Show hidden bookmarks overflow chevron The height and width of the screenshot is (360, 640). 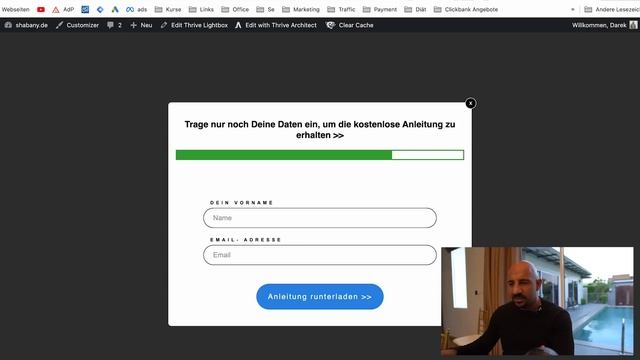point(573,9)
